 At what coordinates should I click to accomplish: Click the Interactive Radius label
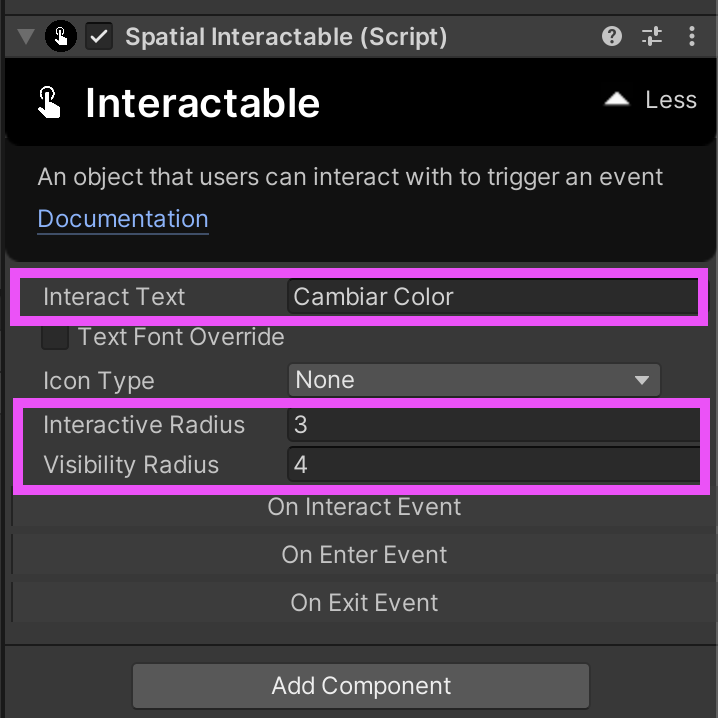click(x=144, y=424)
